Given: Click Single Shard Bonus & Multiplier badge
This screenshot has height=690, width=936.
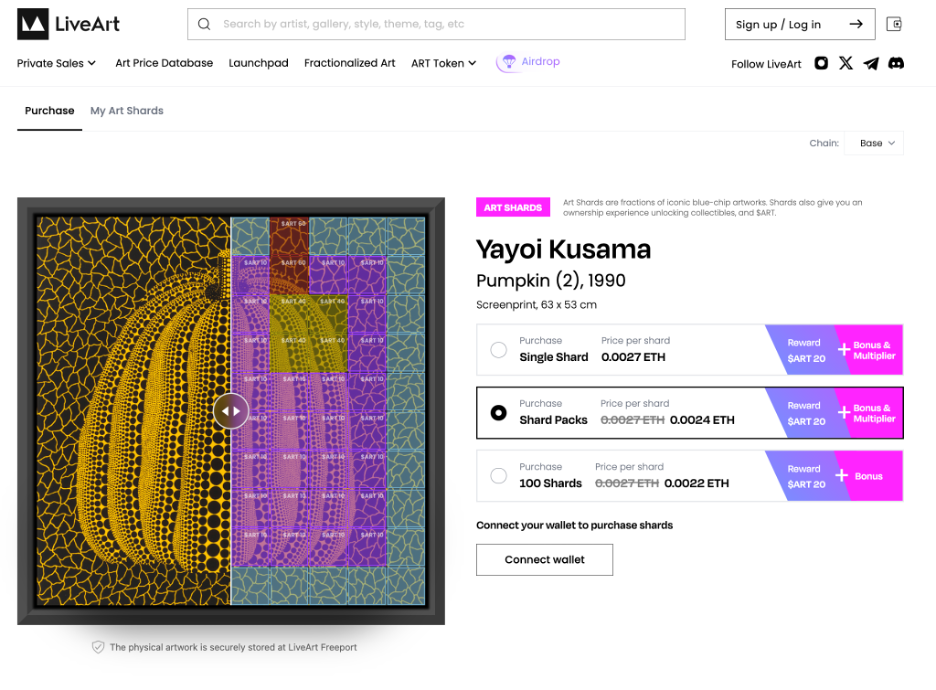Looking at the screenshot, I should (869, 350).
